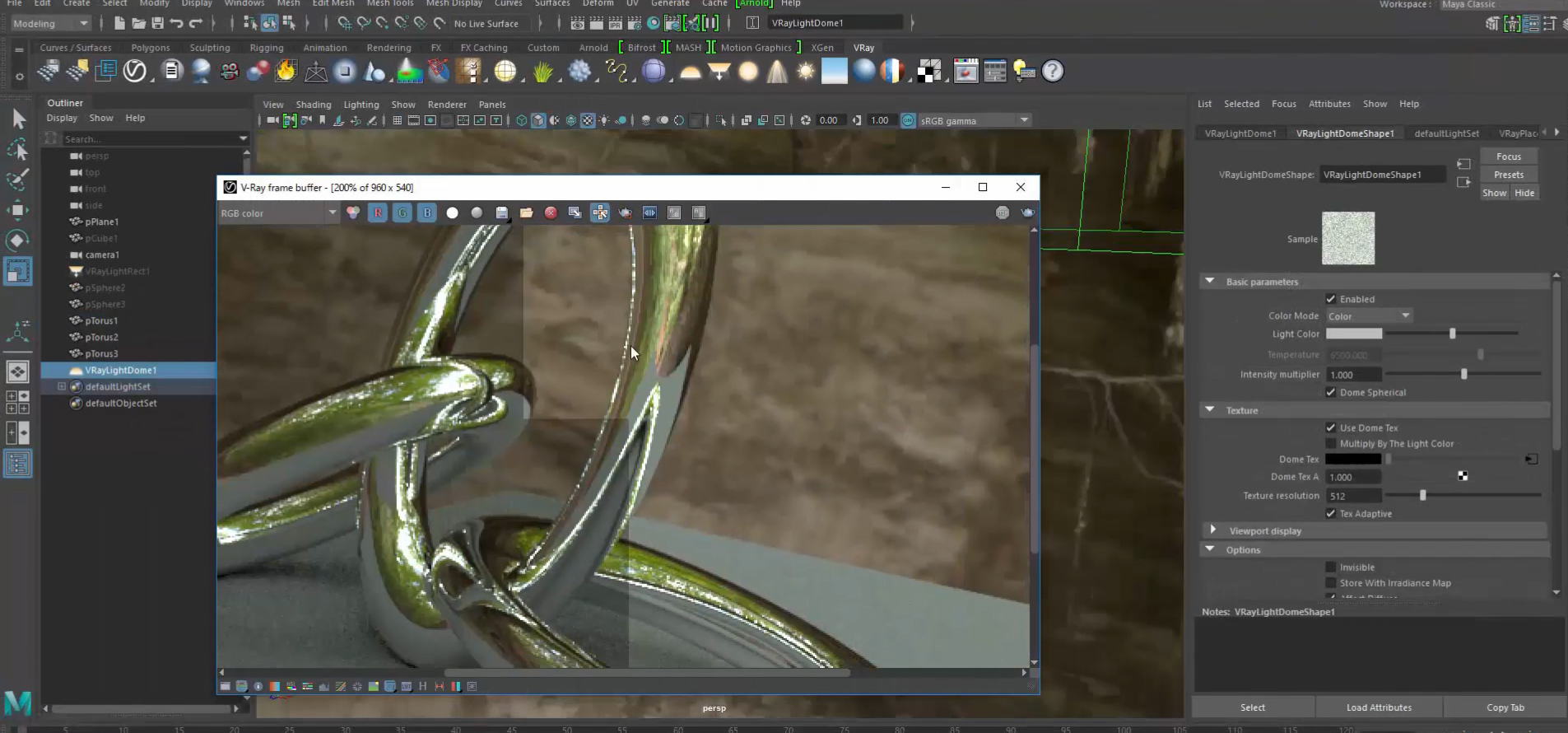Open the RGB color channel dropdown
1568x733 pixels.
(x=278, y=213)
